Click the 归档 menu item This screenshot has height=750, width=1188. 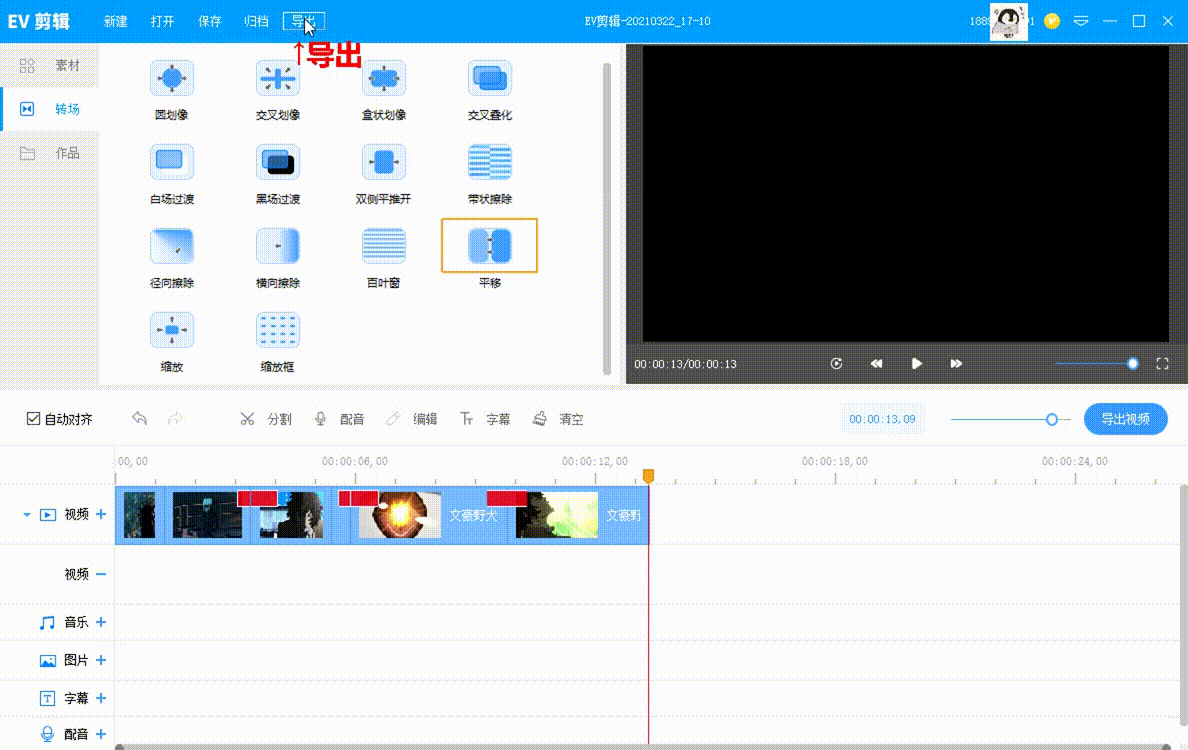point(256,21)
